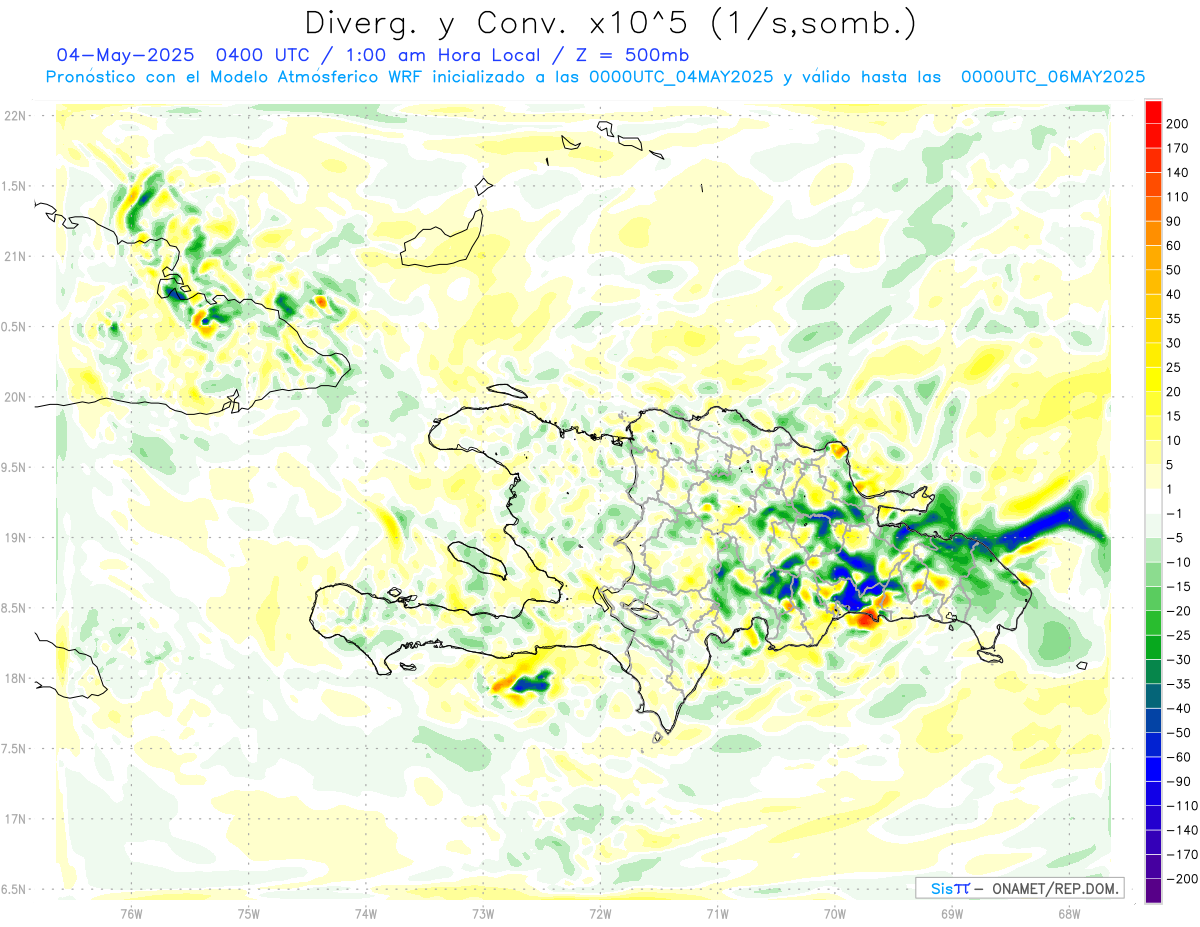
Task: Click the 22N latitude label
Action: coord(15,116)
